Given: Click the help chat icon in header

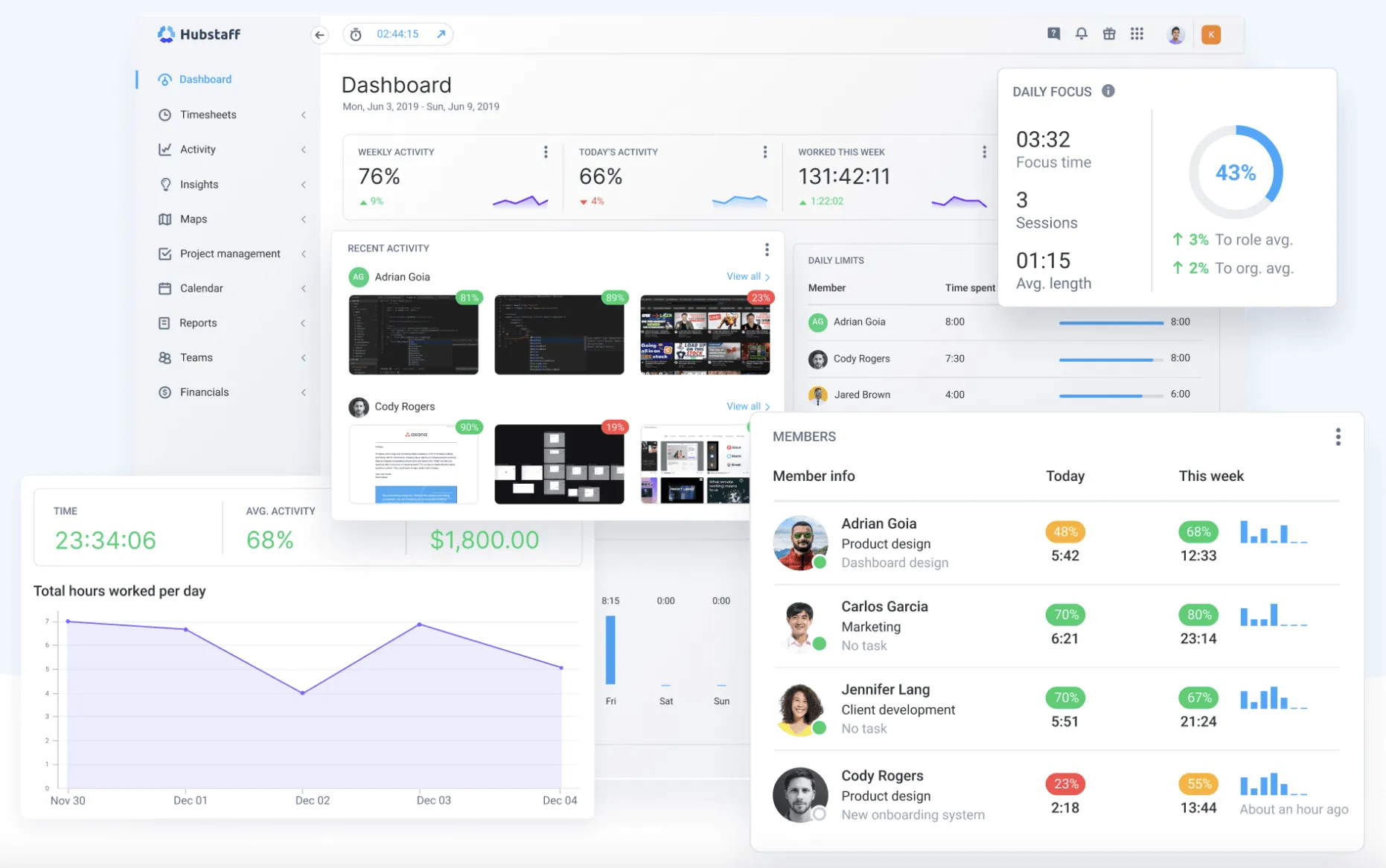Looking at the screenshot, I should pyautogui.click(x=1053, y=33).
